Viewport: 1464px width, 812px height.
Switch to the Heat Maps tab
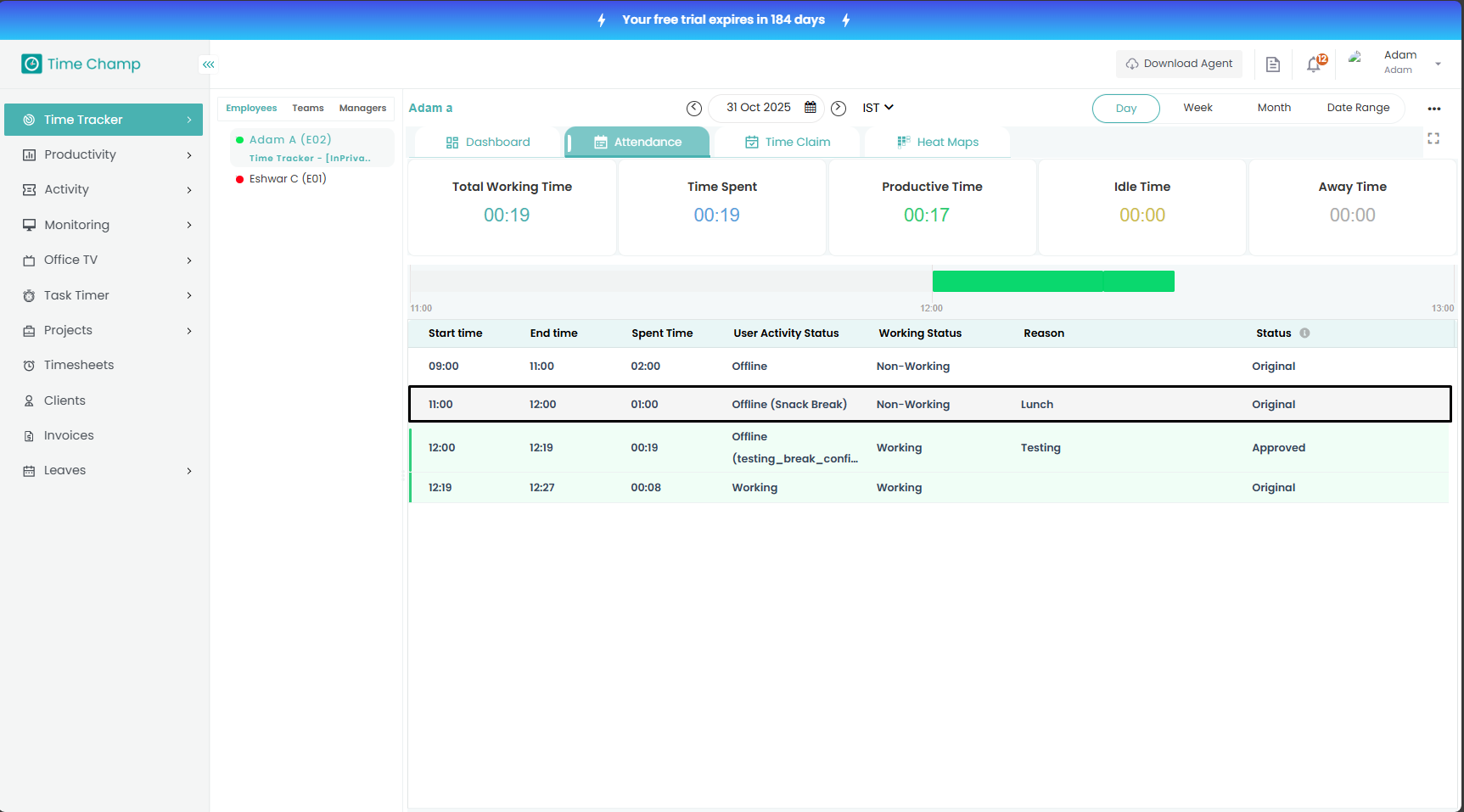tap(938, 143)
